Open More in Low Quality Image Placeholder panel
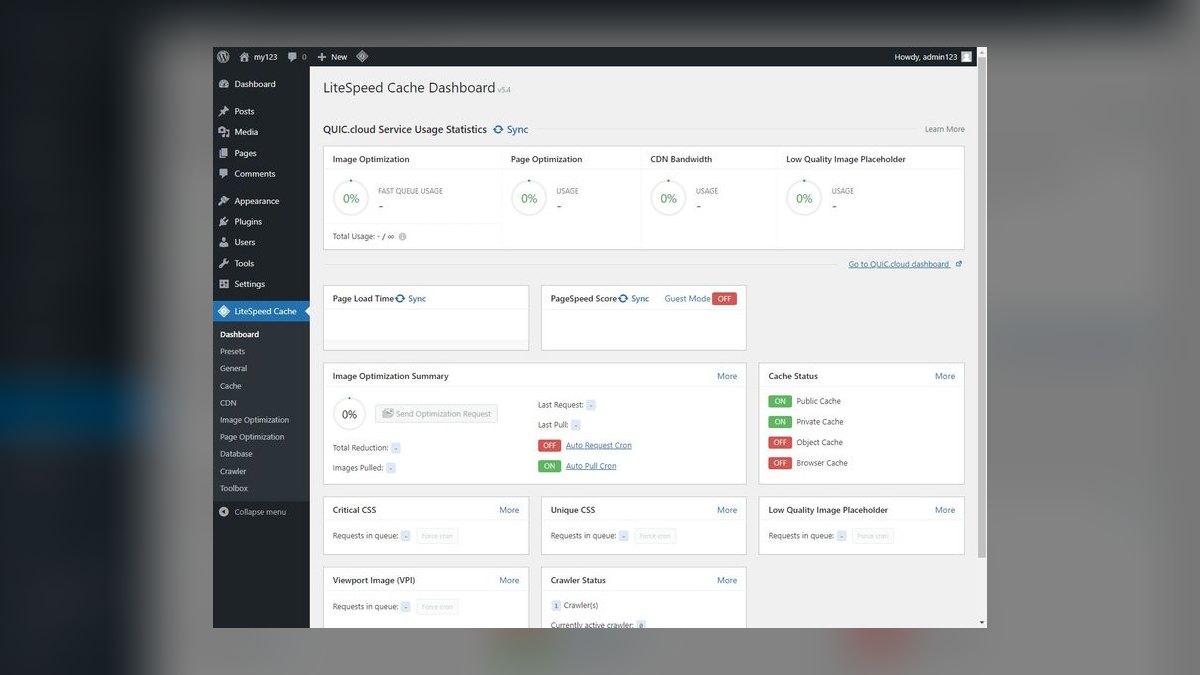This screenshot has height=675, width=1200. pyautogui.click(x=945, y=510)
